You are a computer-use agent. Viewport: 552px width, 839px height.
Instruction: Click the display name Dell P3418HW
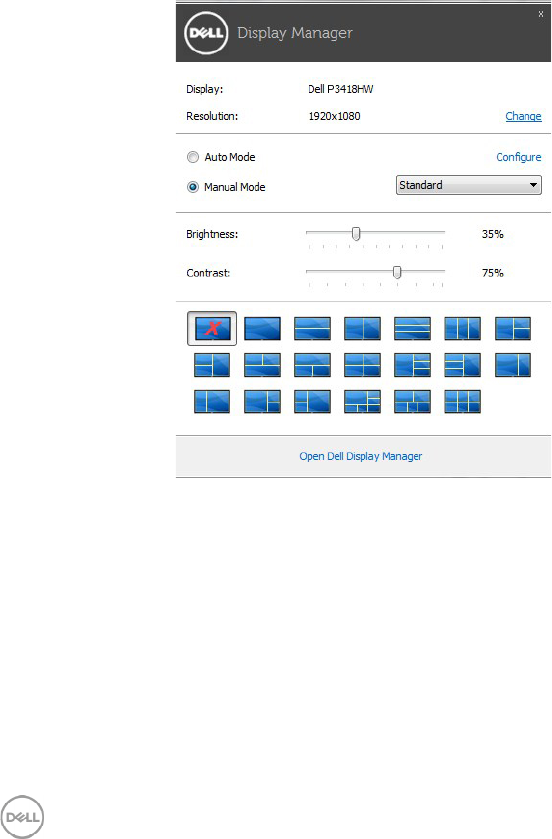(340, 89)
